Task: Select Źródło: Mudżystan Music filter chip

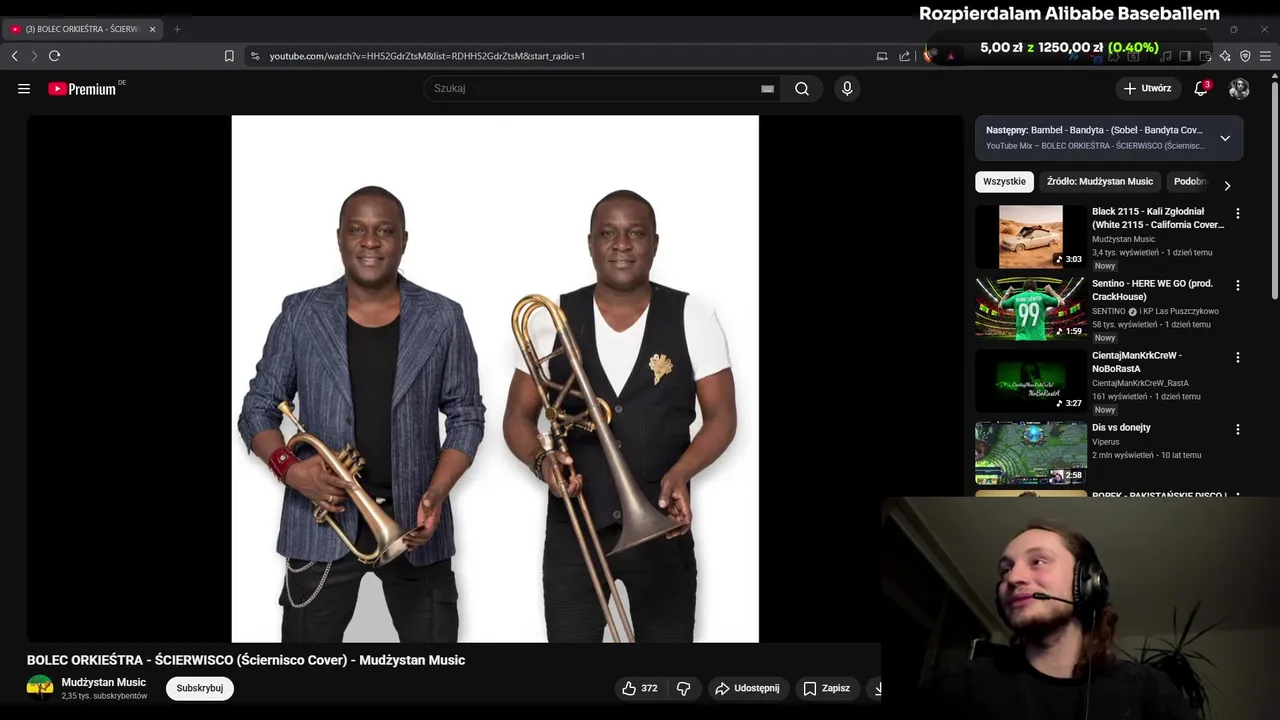Action: click(x=1100, y=182)
